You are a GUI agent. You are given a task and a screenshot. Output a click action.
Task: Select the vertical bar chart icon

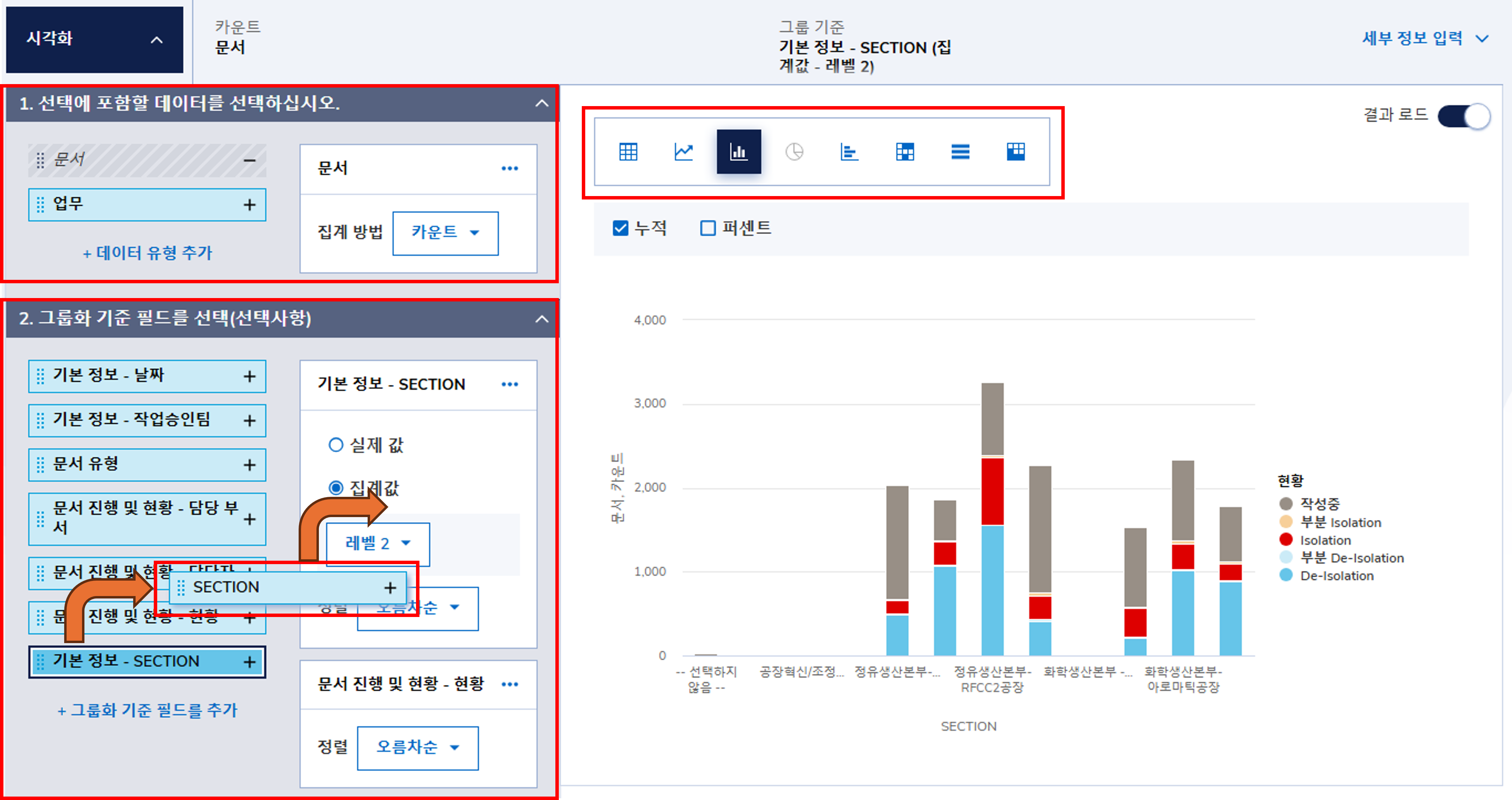738,152
